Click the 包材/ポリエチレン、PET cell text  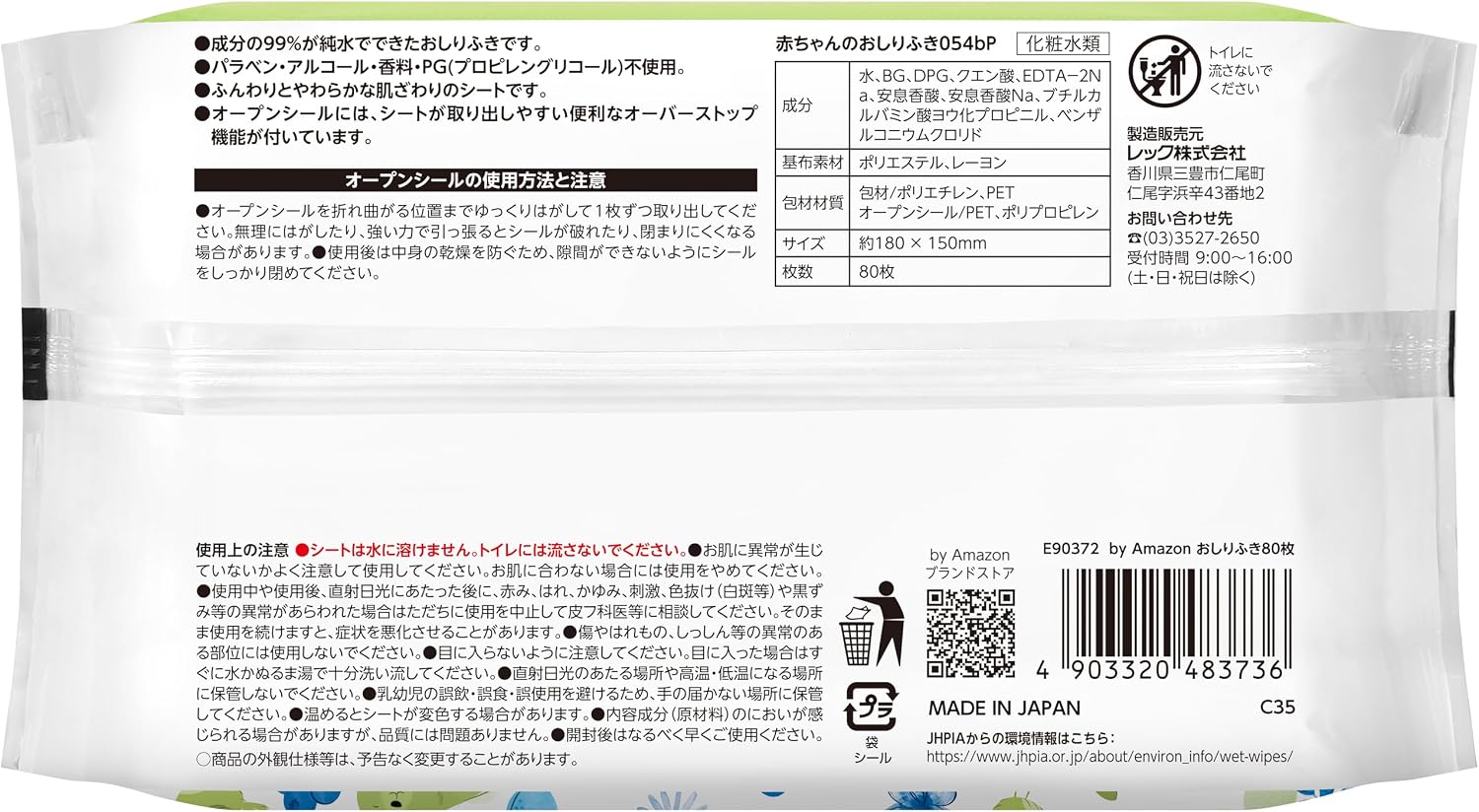pos(936,193)
